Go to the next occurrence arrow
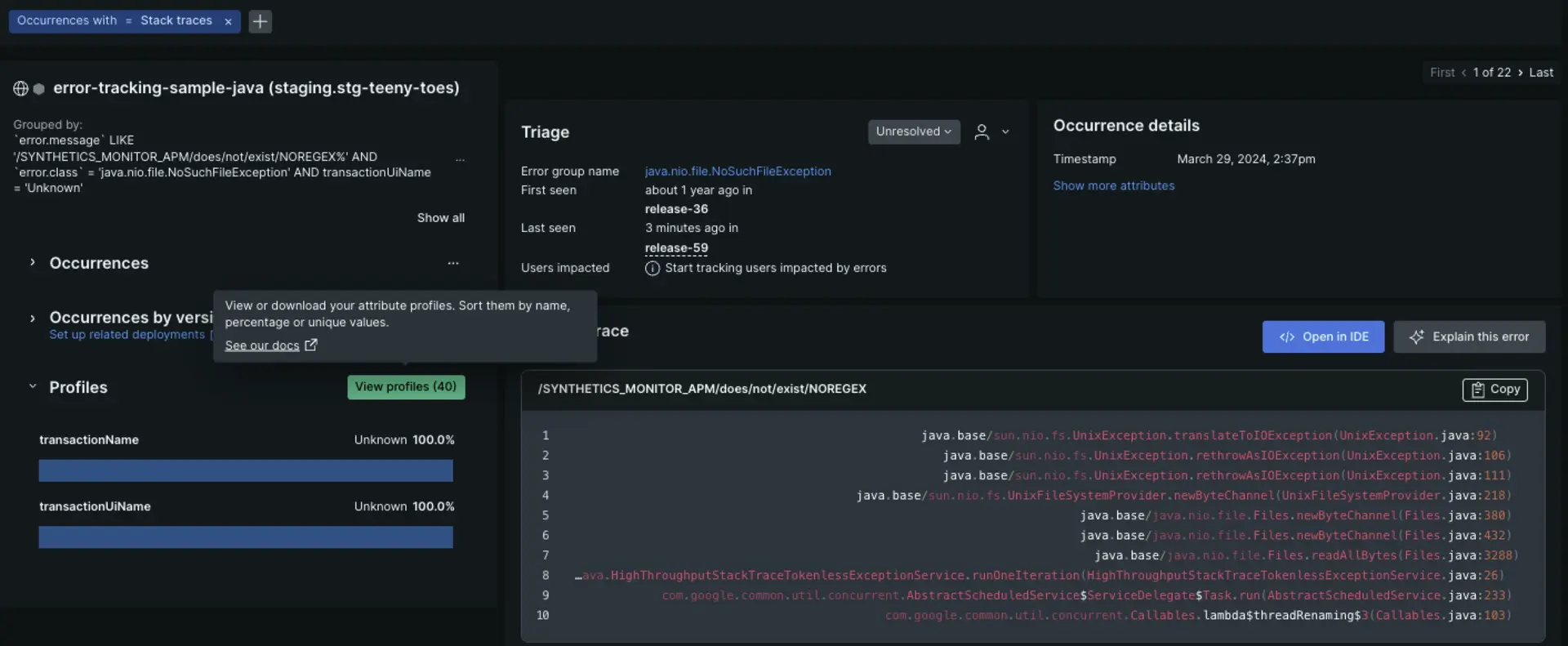 (1520, 73)
